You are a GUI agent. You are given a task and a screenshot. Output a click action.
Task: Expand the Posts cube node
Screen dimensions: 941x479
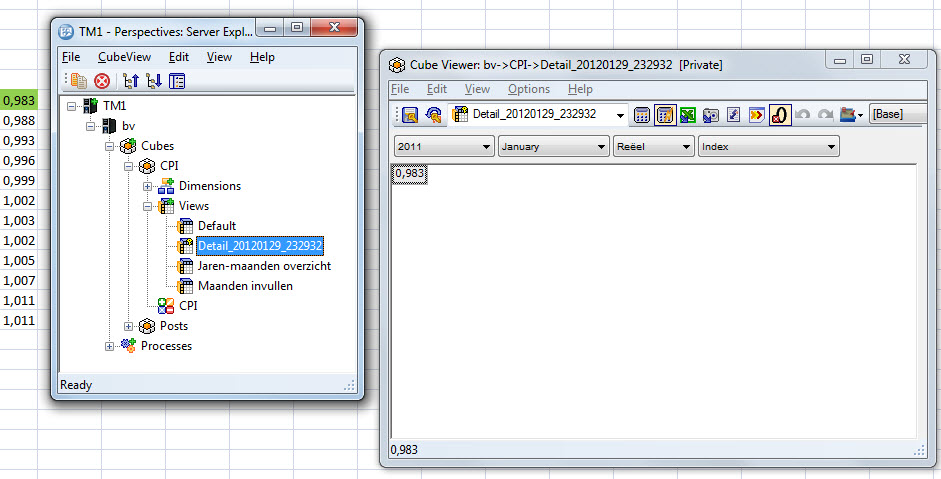pos(128,326)
